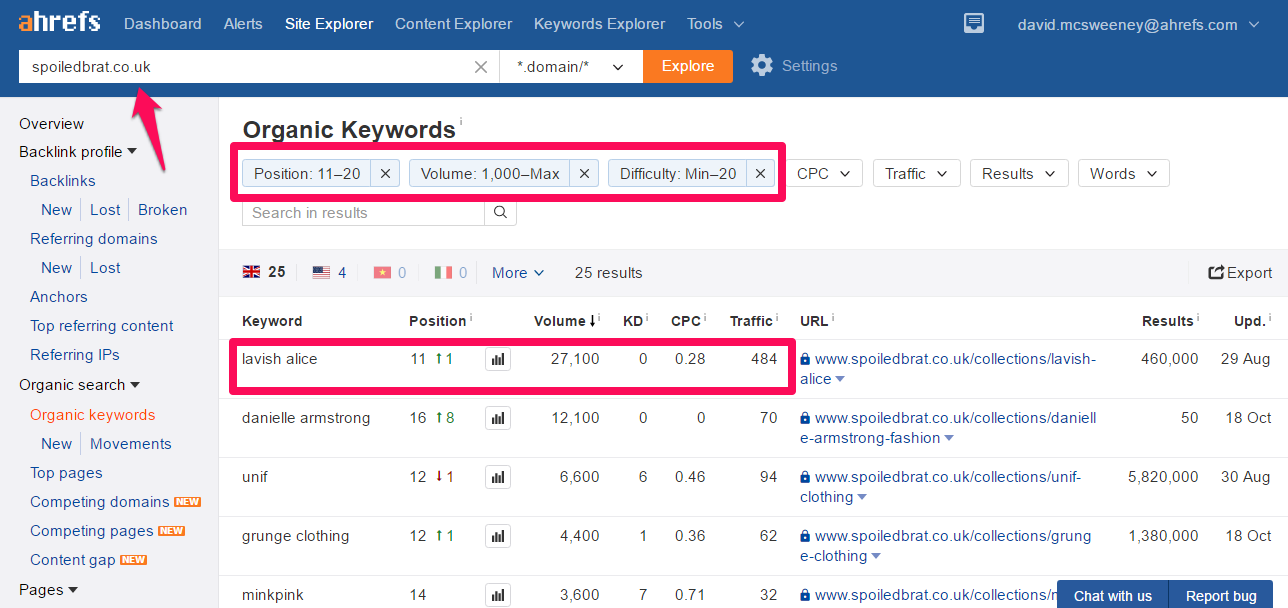Open the Traffic filter dropdown
This screenshot has height=608, width=1288.
tap(917, 174)
